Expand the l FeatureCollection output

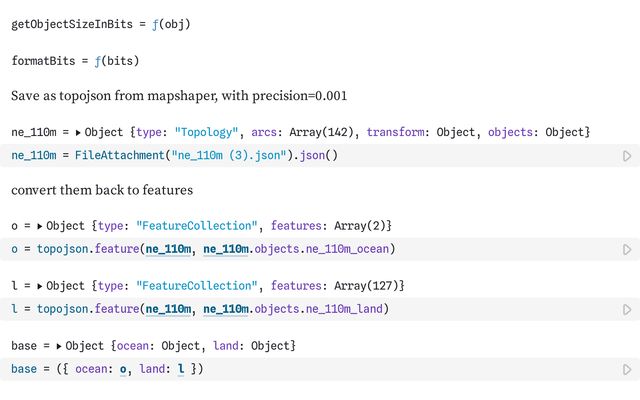(x=40, y=286)
